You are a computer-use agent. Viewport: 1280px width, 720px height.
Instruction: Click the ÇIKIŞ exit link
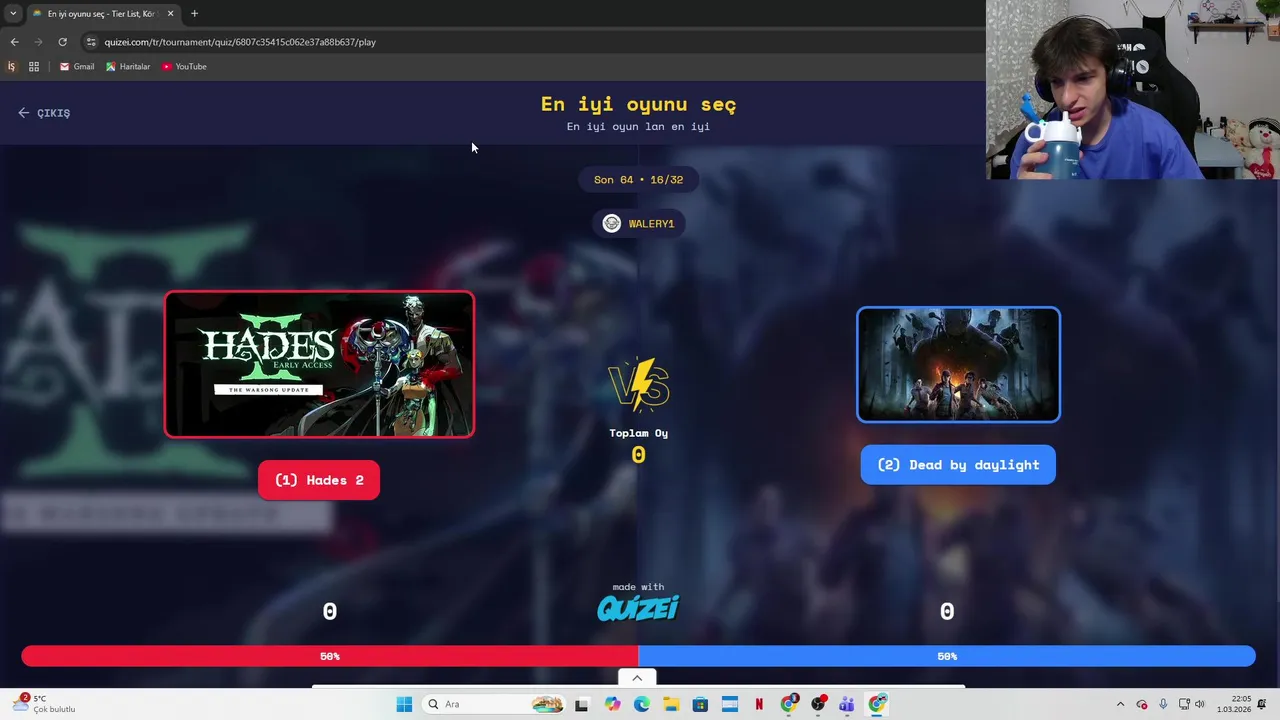pyautogui.click(x=44, y=113)
